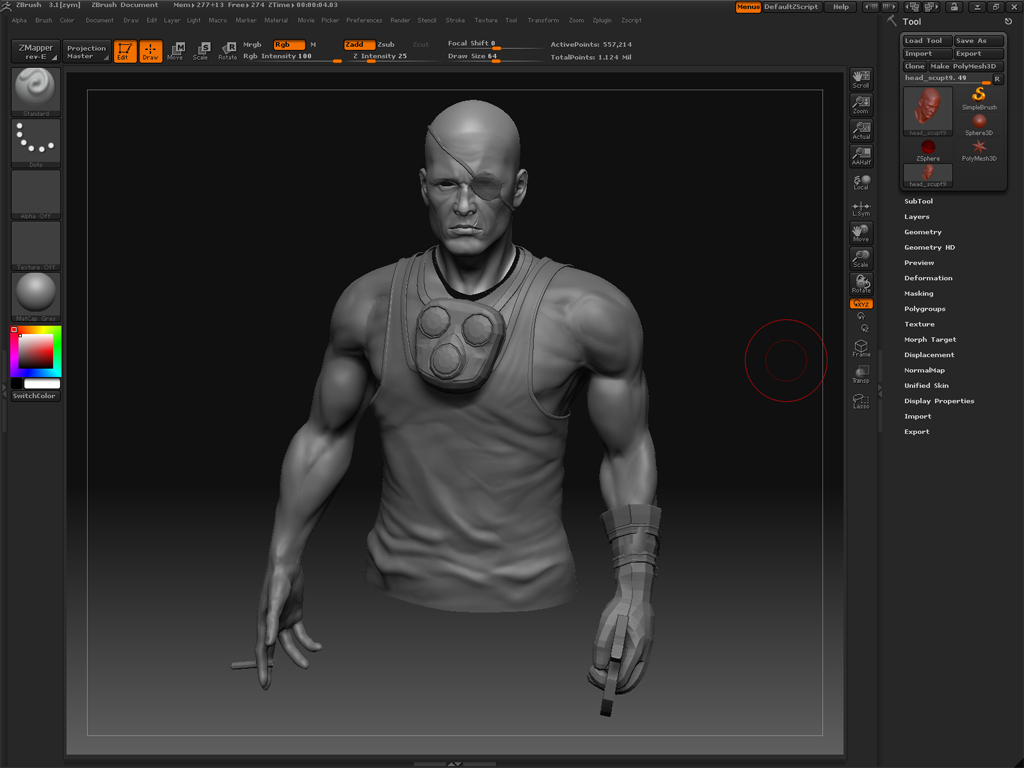1024x768 pixels.
Task: Toggle Transp transparency mode
Action: click(x=861, y=374)
